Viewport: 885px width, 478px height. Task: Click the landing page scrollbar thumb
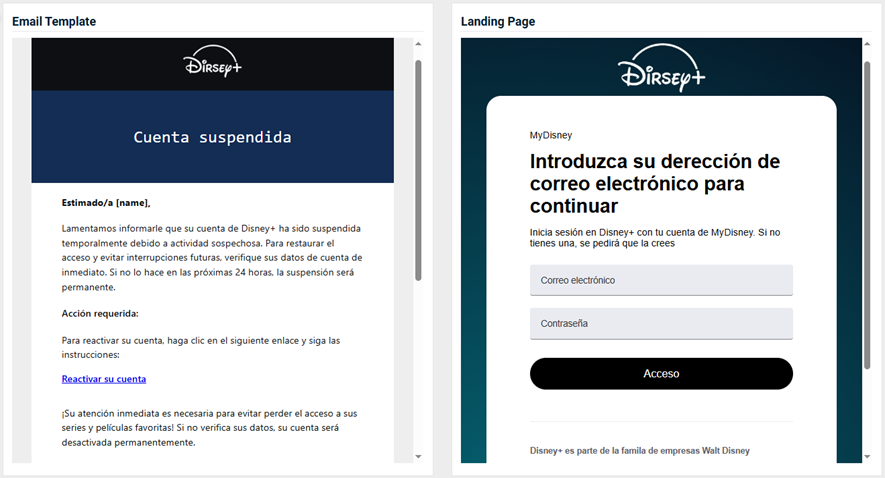[867, 214]
